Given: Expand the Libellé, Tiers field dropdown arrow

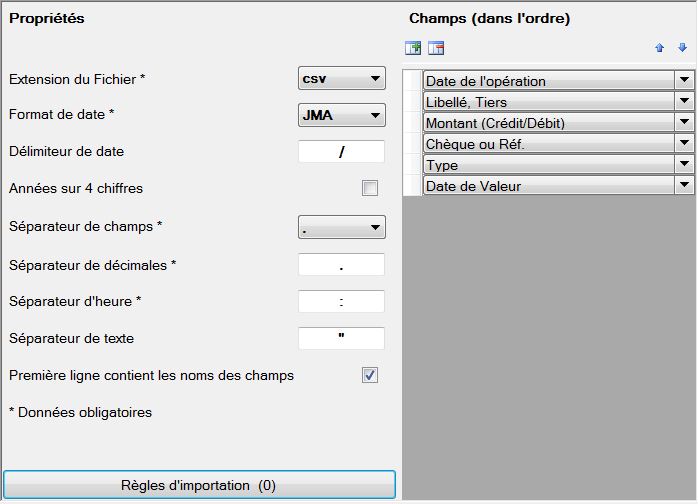Looking at the screenshot, I should pos(684,101).
